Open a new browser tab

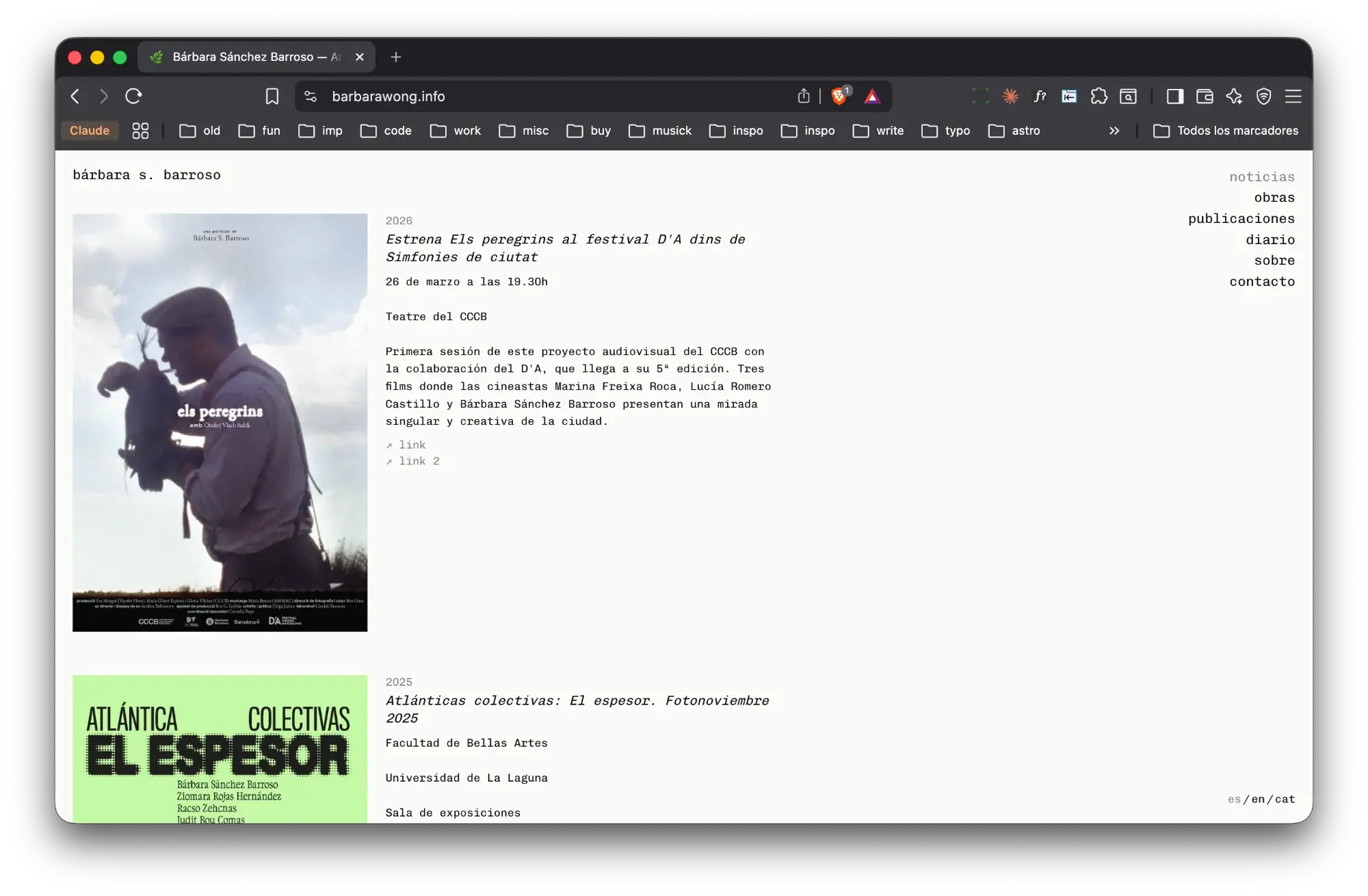(396, 57)
